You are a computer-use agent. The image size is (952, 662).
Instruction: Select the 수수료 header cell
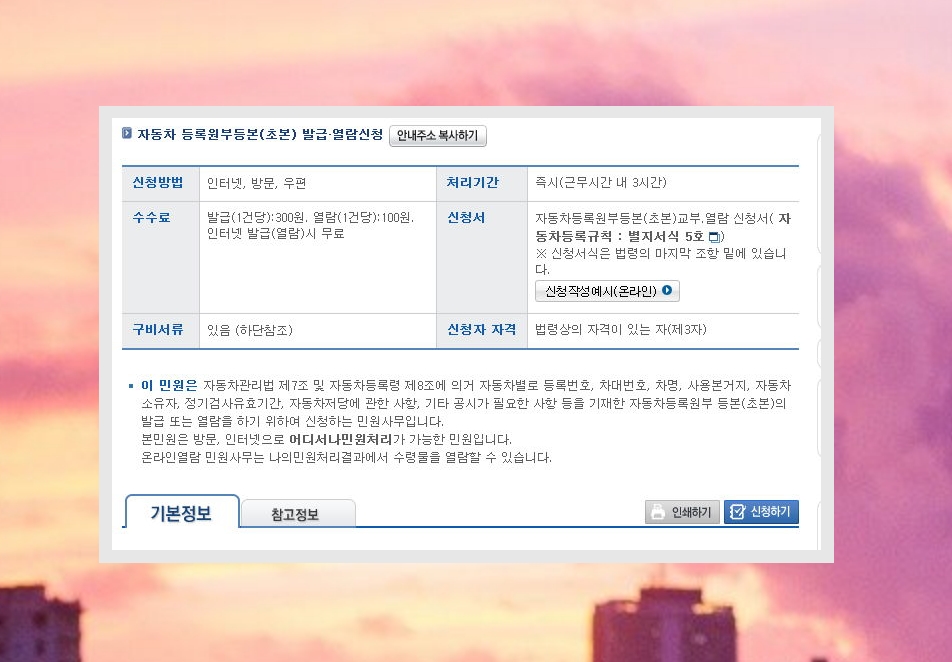pos(161,258)
